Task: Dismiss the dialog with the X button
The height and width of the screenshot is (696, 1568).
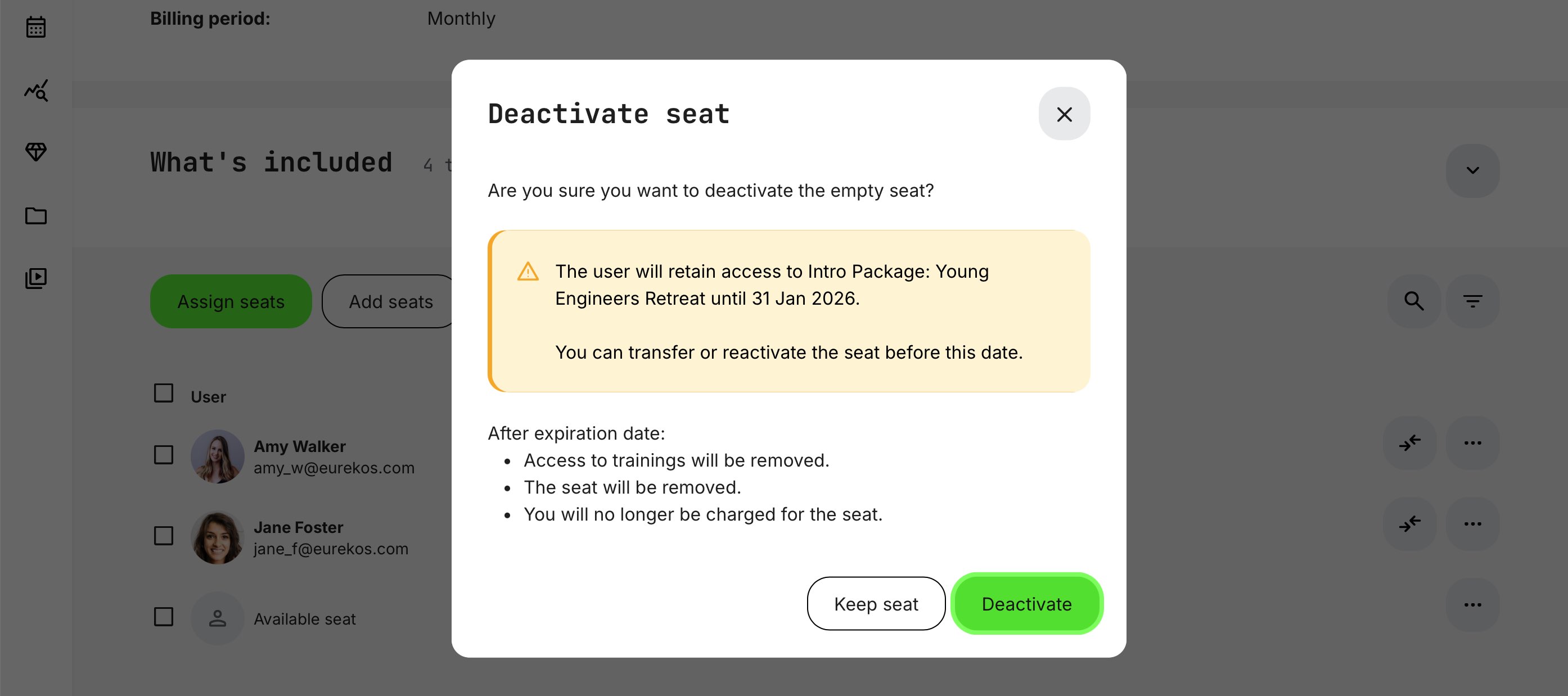Action: point(1065,114)
